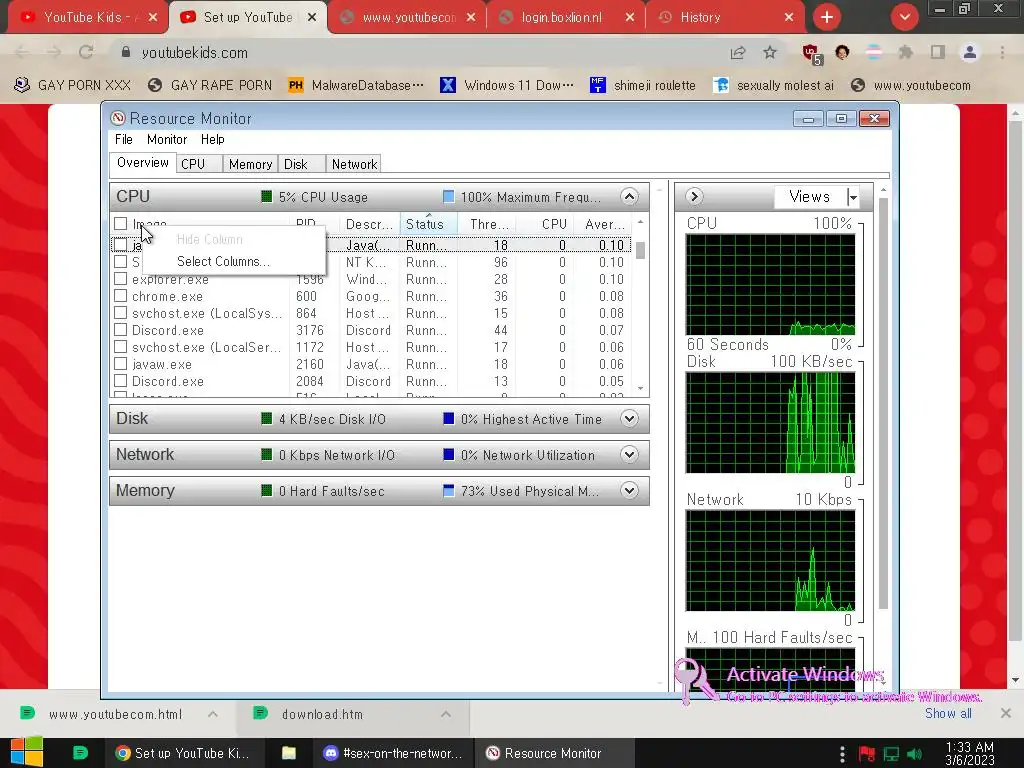Viewport: 1024px width, 768px height.
Task: Check the explorer.exe process checkbox
Action: pos(120,279)
